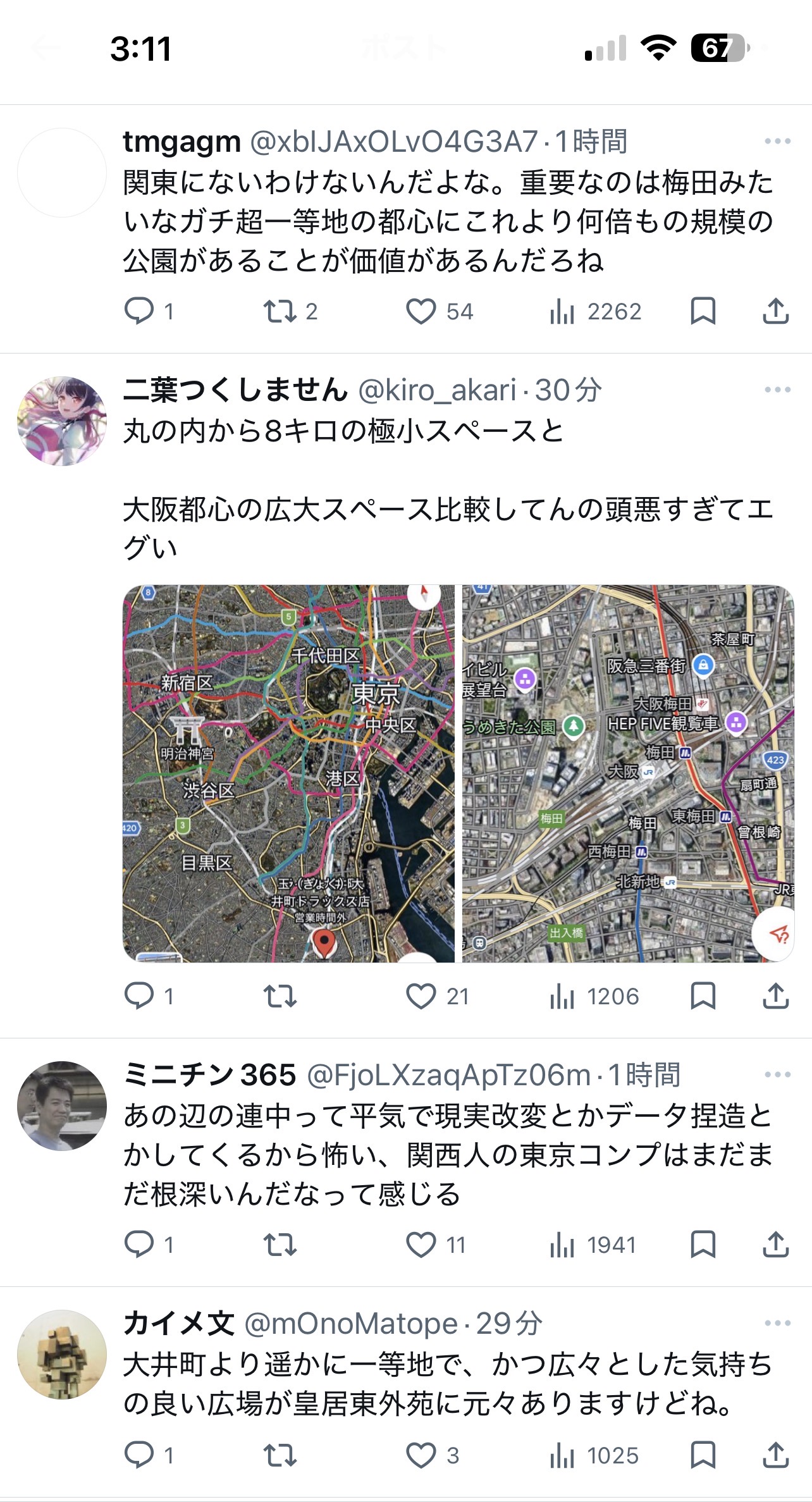Open the Osaka Umeda map image thumbnail
This screenshot has height=1502, width=812.
click(628, 773)
